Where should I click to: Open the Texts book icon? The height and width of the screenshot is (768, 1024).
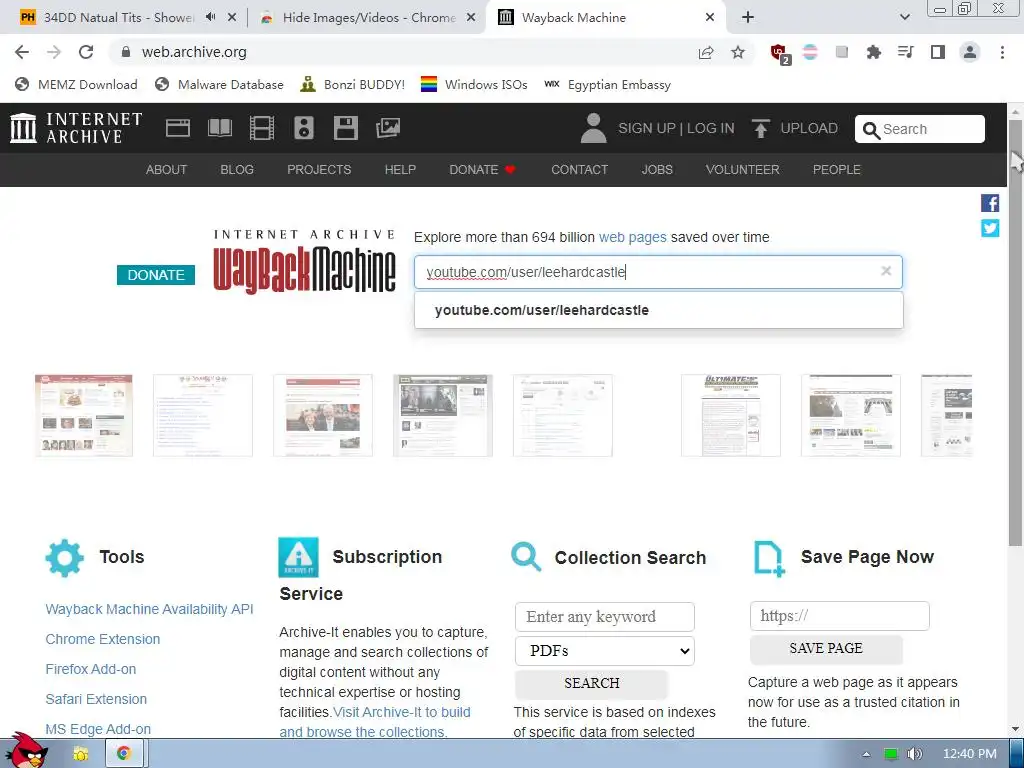220,128
